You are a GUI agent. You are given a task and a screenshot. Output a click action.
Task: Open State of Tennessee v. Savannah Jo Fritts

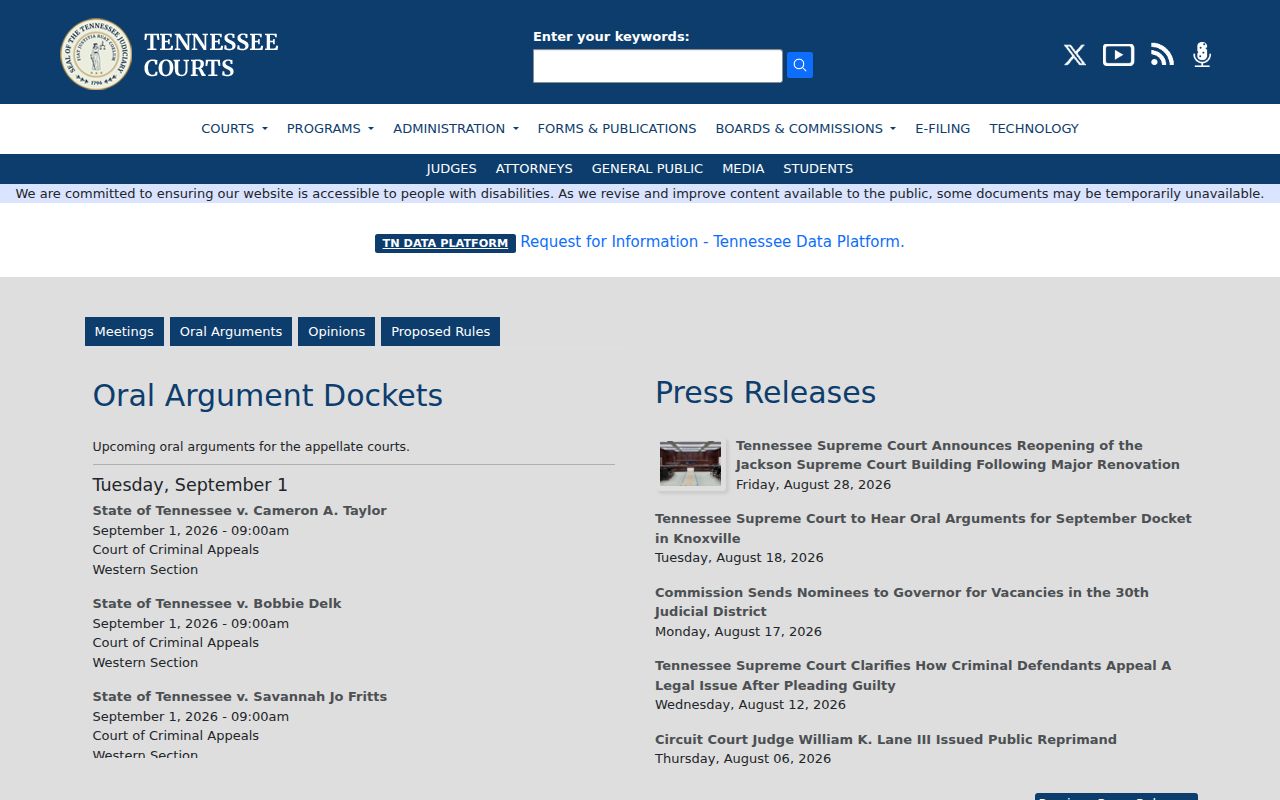point(239,697)
